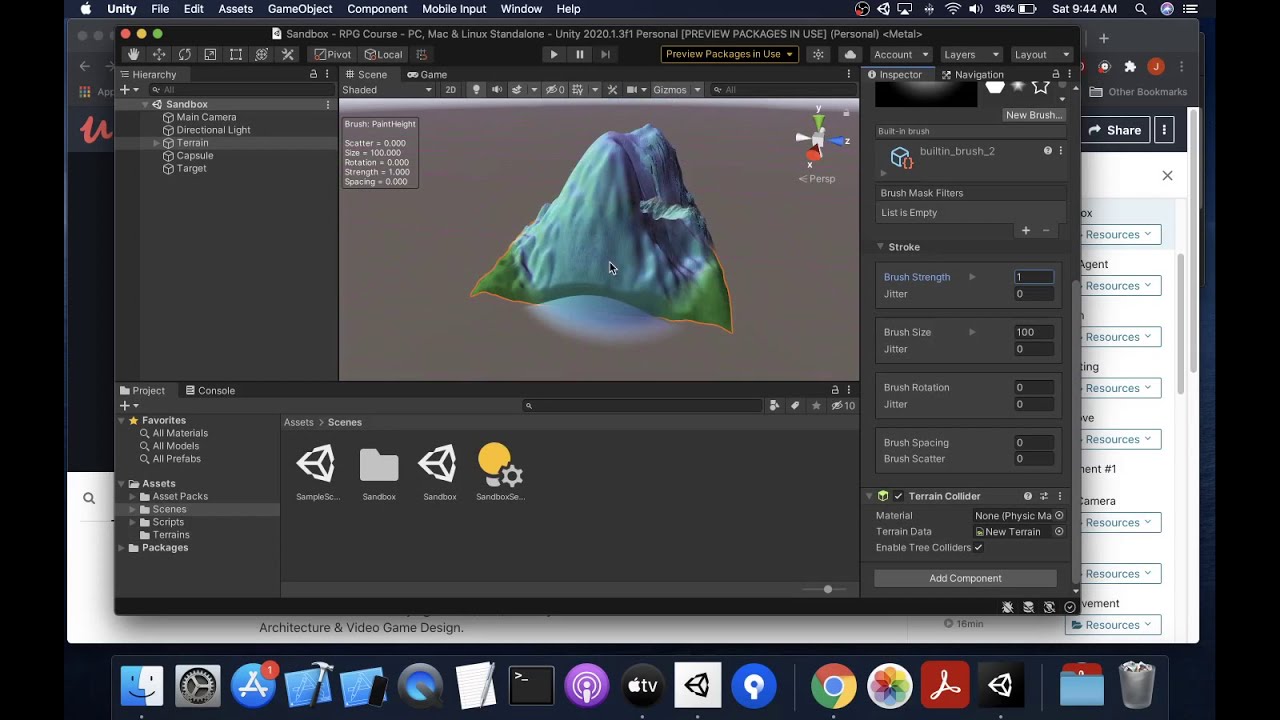
Task: Select the Scale tool
Action: (210, 54)
